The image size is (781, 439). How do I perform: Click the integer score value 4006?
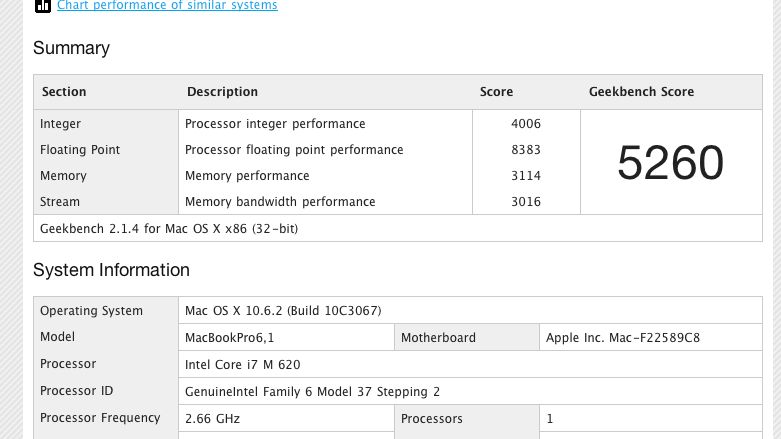point(525,124)
